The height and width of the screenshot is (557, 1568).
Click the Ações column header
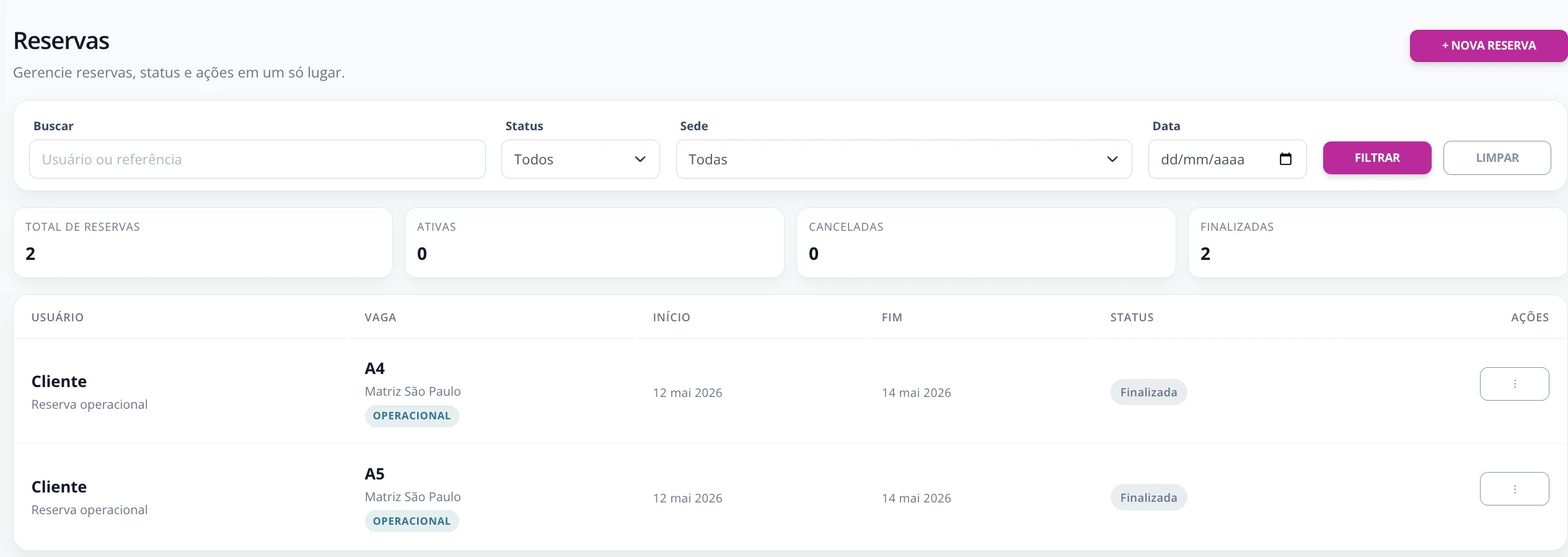click(1530, 318)
